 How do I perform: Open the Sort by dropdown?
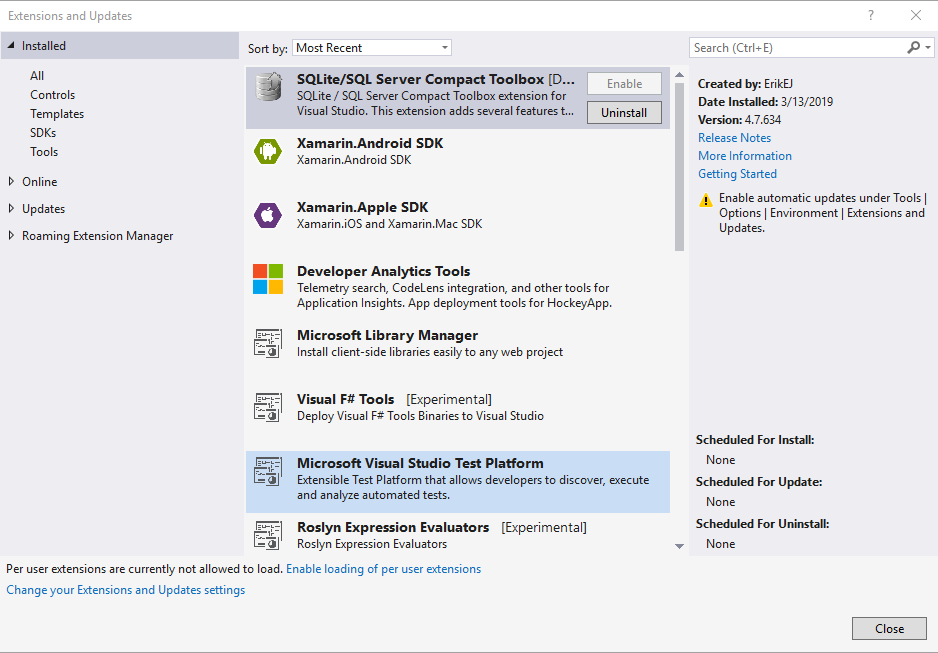point(372,48)
